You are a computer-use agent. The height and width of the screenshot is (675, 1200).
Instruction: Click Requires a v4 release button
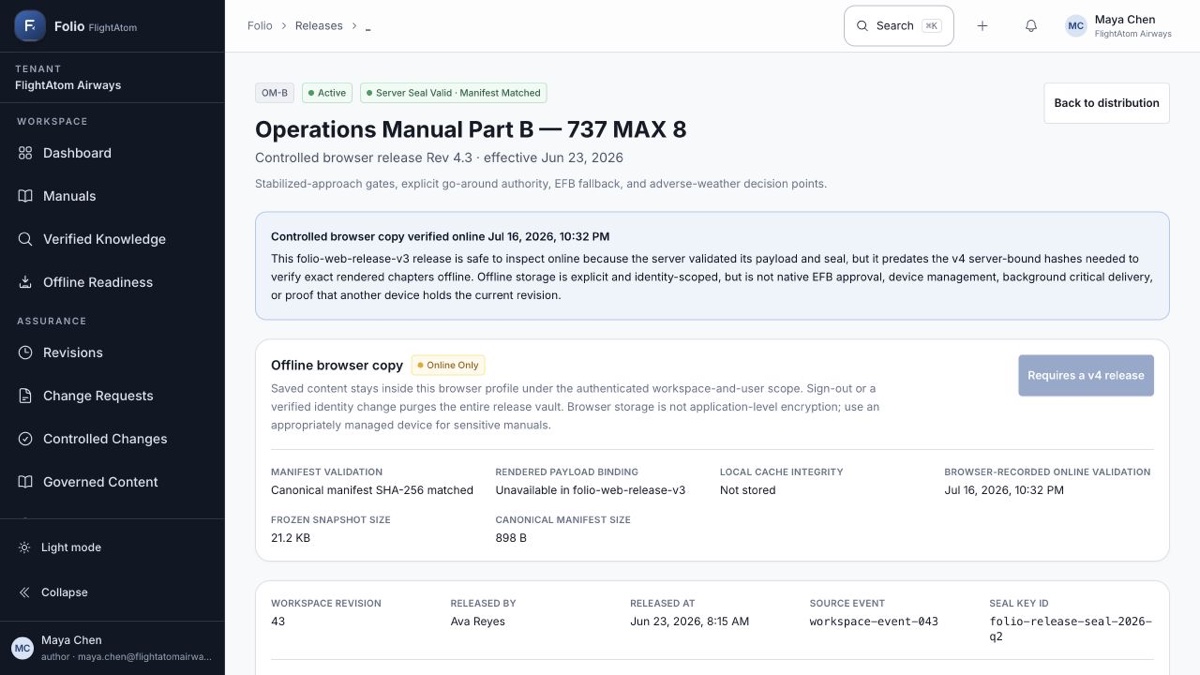[1085, 375]
